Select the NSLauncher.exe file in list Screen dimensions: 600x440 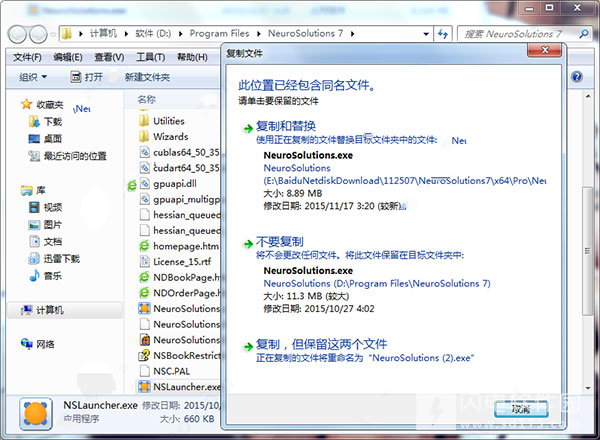coord(180,387)
